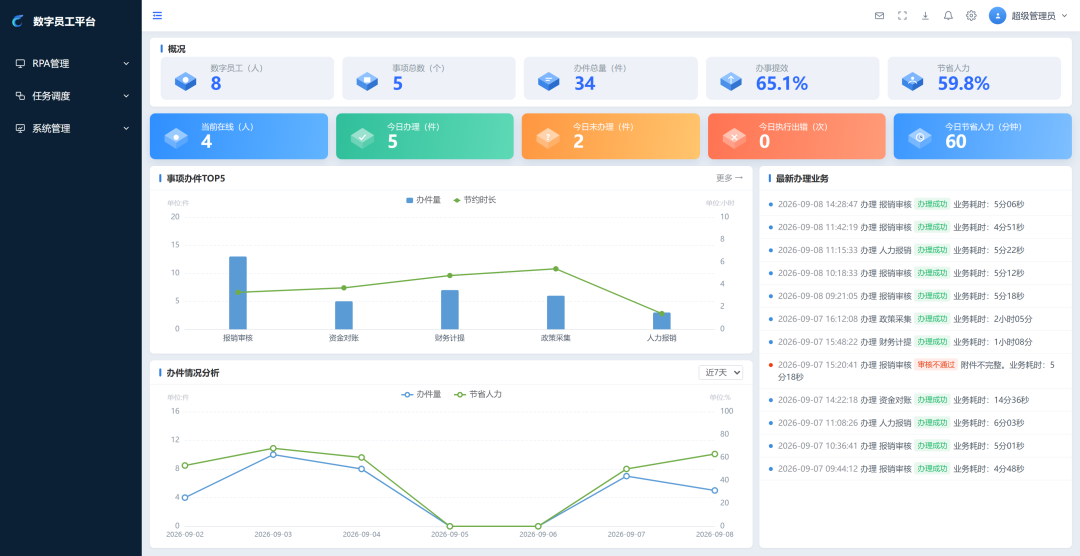The image size is (1080, 556).
Task: Click 办件量 data point at 2026-09-08
Action: point(714,491)
